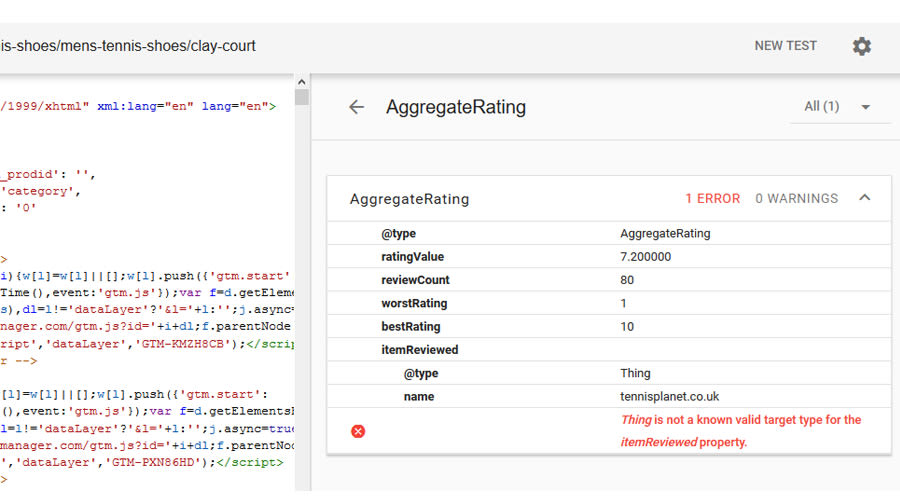
Task: Collapse the AggregateRating result card
Action: coord(864,198)
